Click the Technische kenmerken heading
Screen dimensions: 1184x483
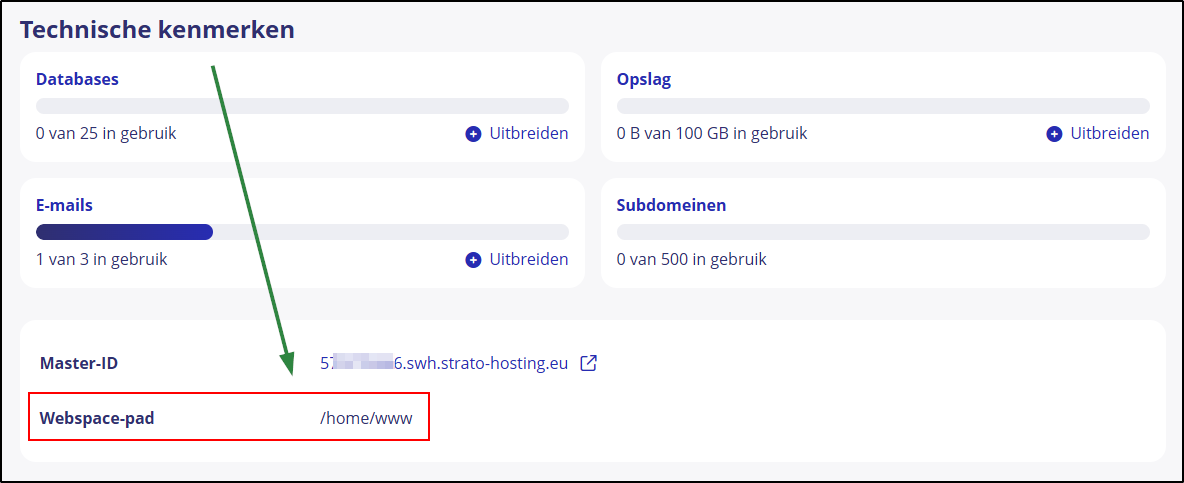coord(157,30)
